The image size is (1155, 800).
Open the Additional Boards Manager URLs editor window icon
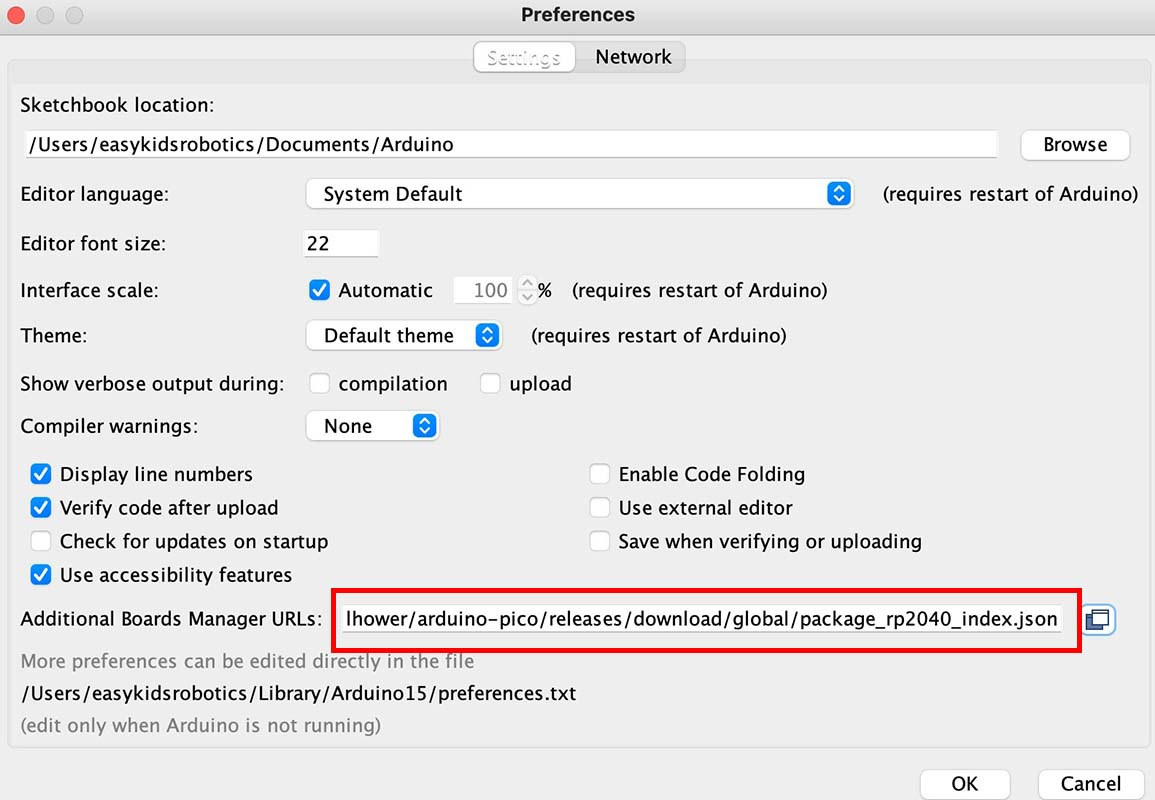[x=1098, y=619]
